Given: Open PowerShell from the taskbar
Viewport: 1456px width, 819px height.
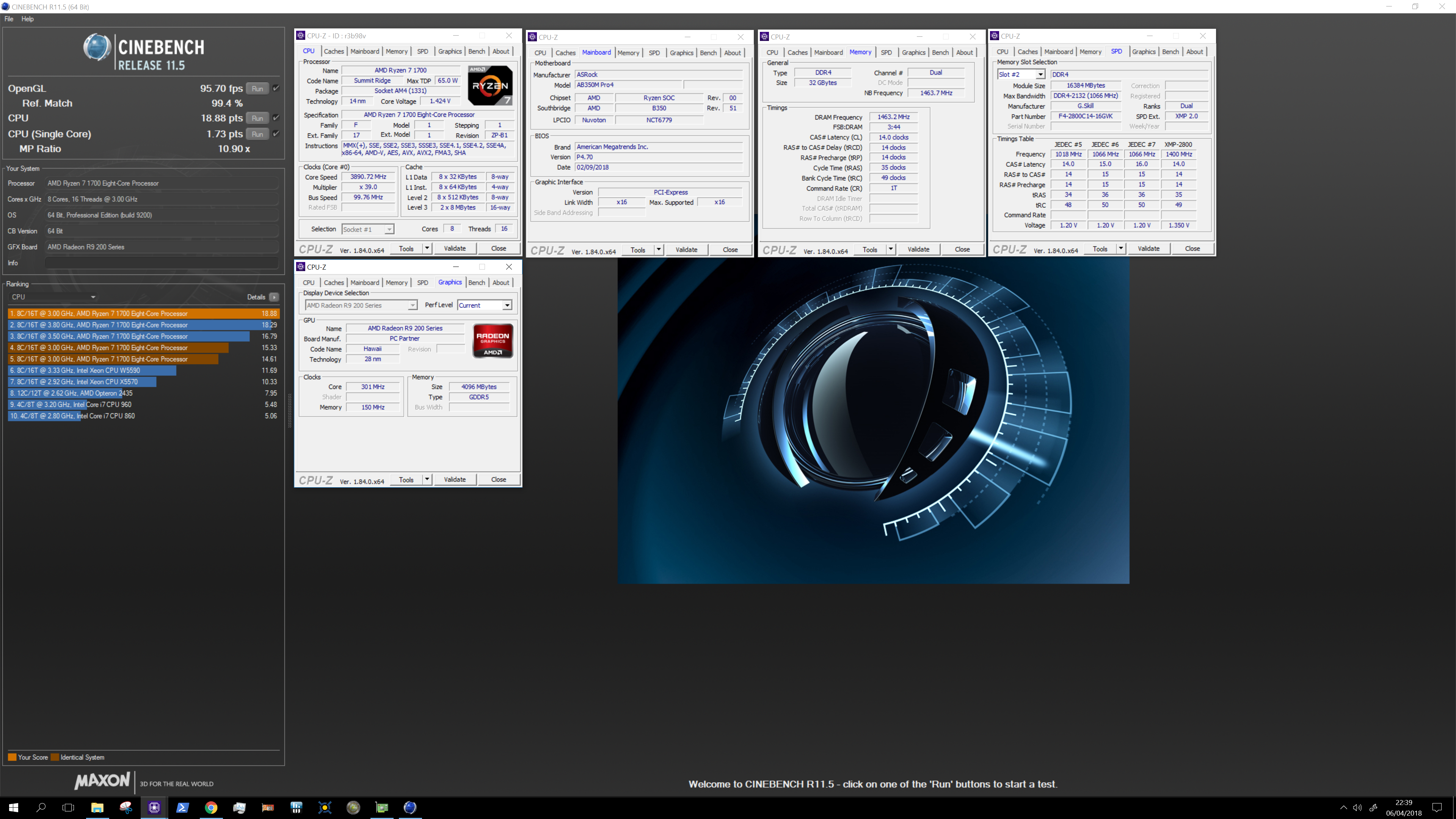Looking at the screenshot, I should (x=182, y=807).
